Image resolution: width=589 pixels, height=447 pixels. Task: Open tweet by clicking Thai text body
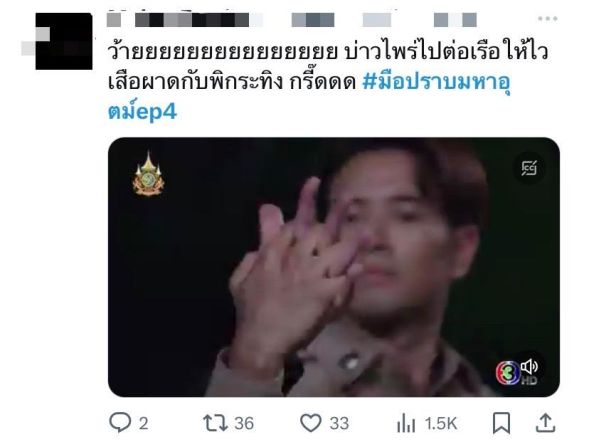pos(327,66)
